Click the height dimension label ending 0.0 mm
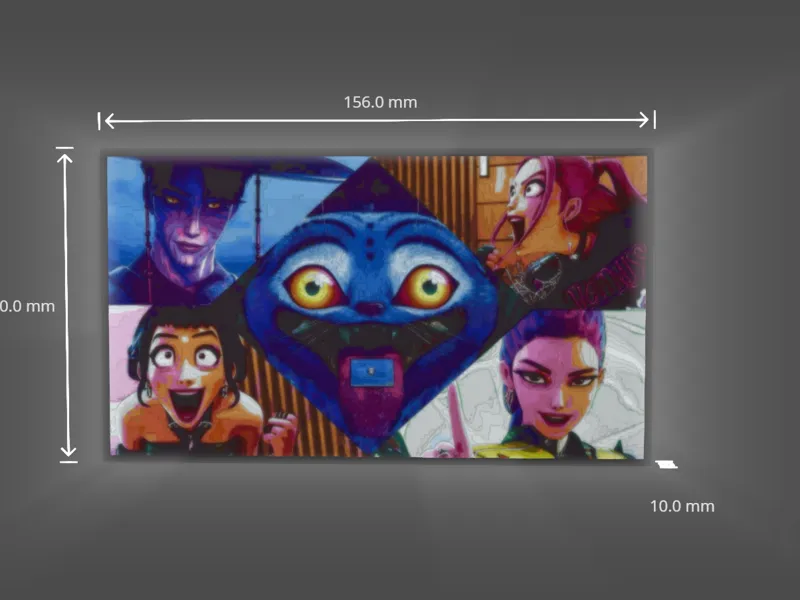Viewport: 800px width, 600px height. pyautogui.click(x=28, y=306)
